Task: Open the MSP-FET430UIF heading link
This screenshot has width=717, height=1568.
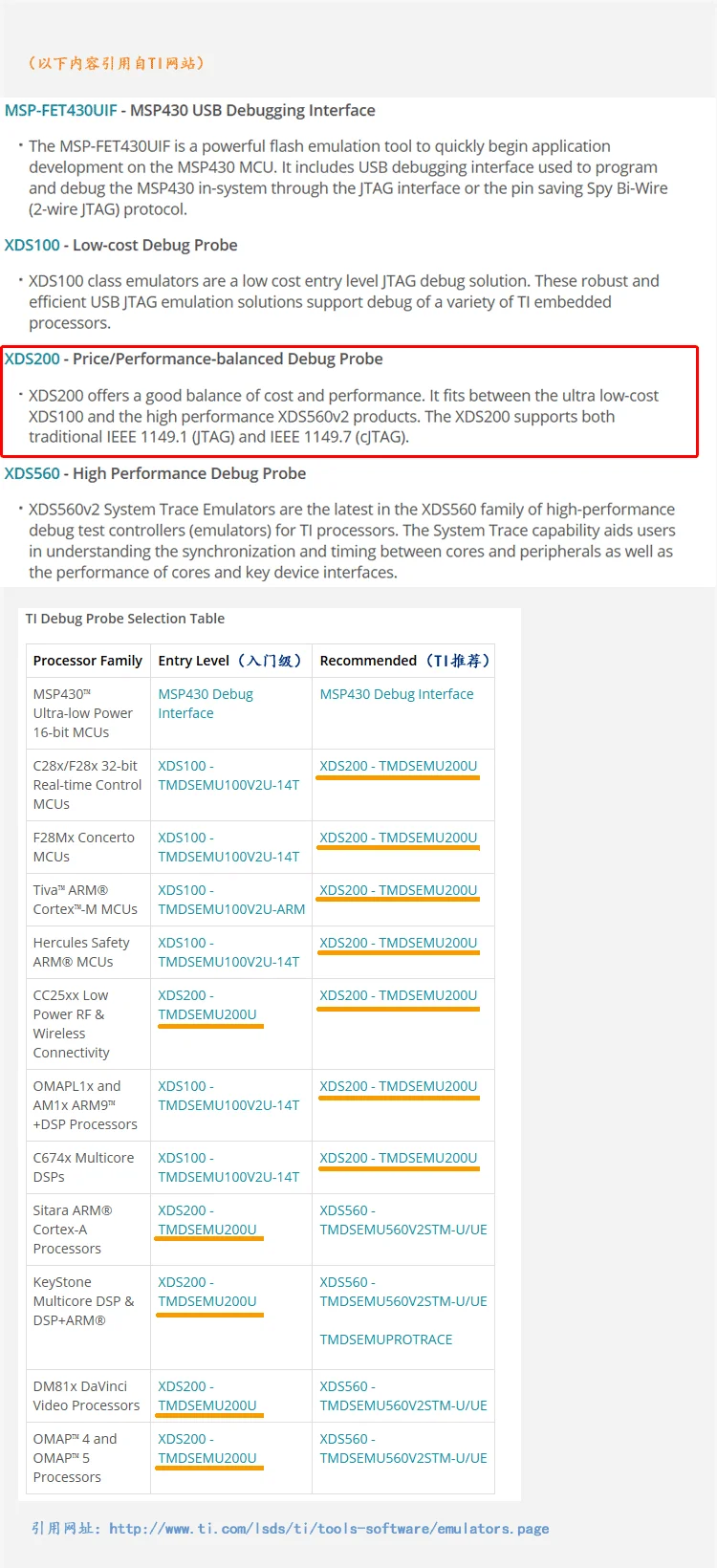Action: tap(61, 111)
